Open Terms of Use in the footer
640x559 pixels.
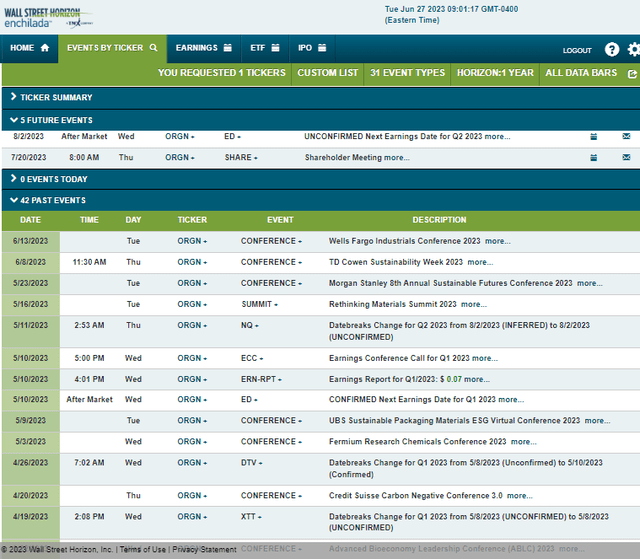pos(142,550)
